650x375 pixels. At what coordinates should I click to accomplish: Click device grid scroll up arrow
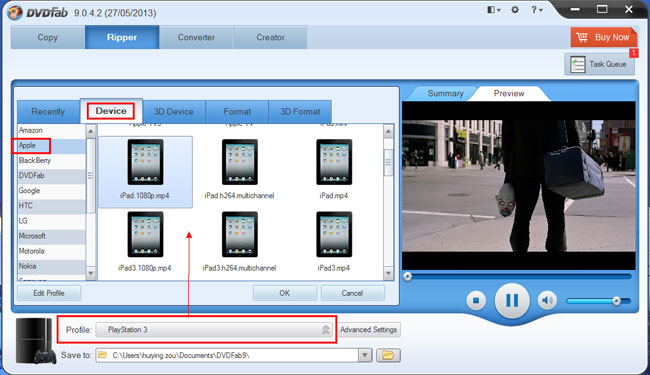click(388, 132)
